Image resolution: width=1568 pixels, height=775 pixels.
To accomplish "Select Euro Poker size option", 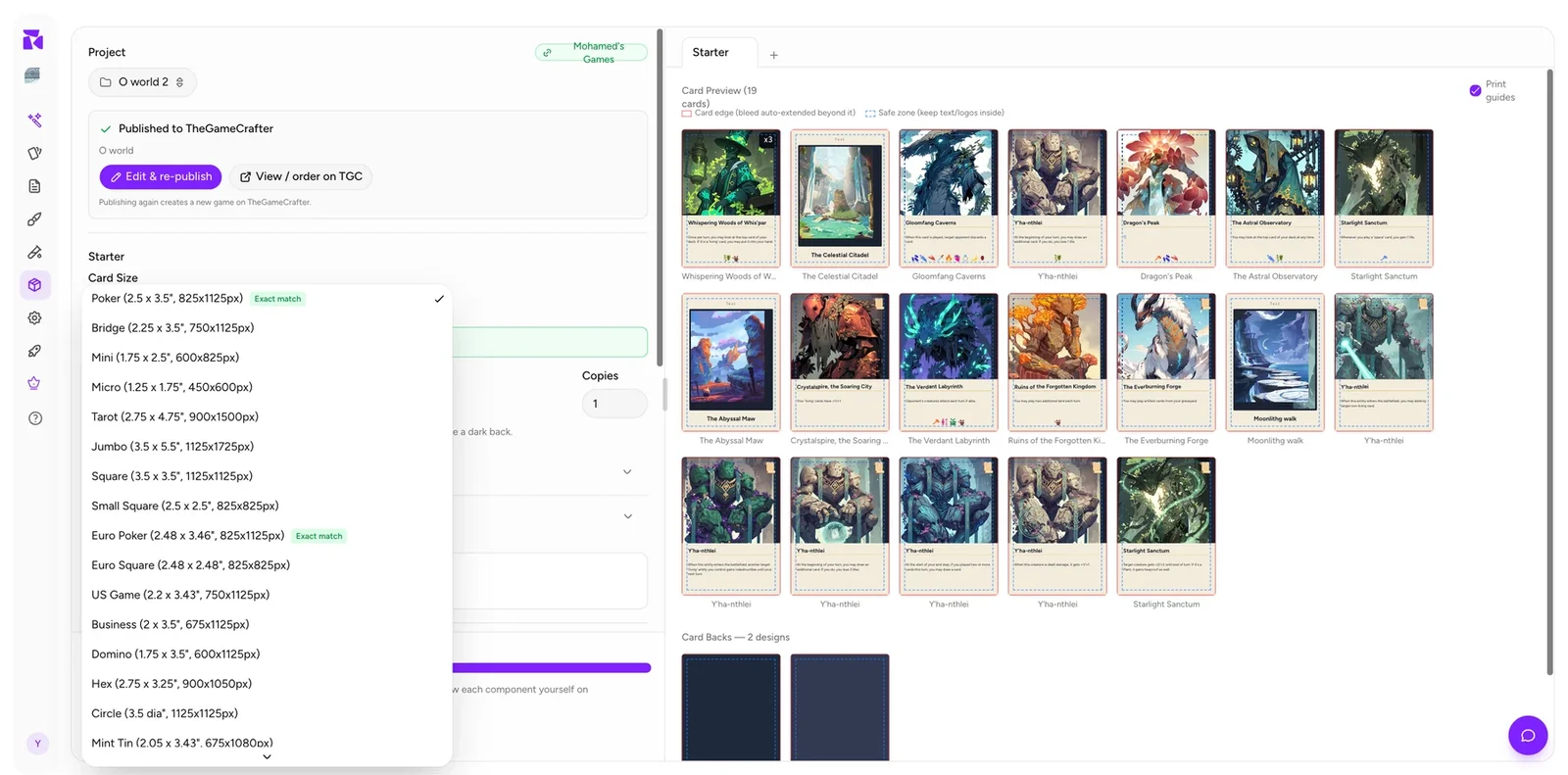I will pos(267,536).
